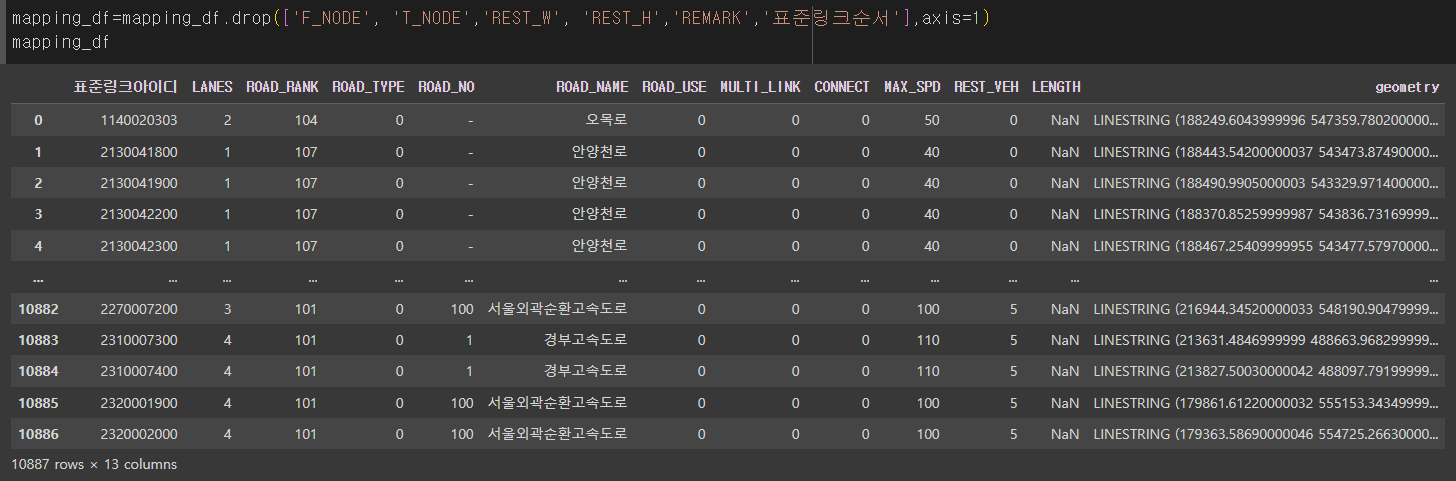Click the ROAD_NAME column header
This screenshot has width=1456, height=481.
(x=592, y=87)
